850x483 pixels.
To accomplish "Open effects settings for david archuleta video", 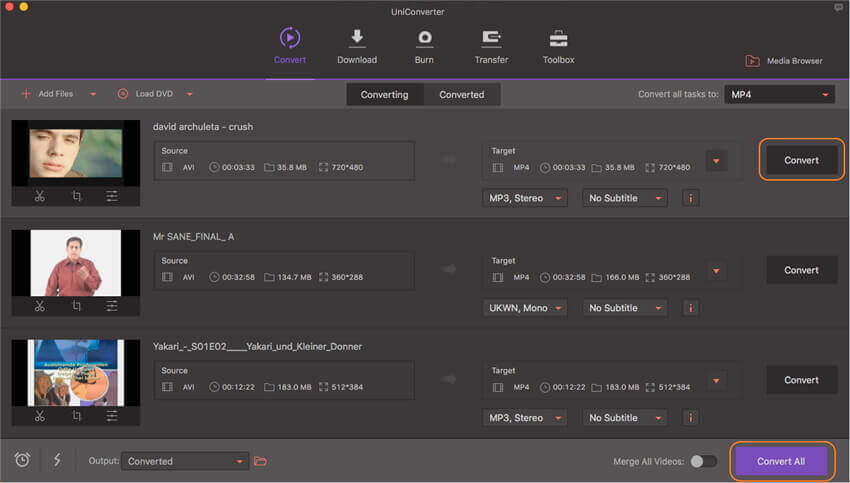I will coord(112,196).
